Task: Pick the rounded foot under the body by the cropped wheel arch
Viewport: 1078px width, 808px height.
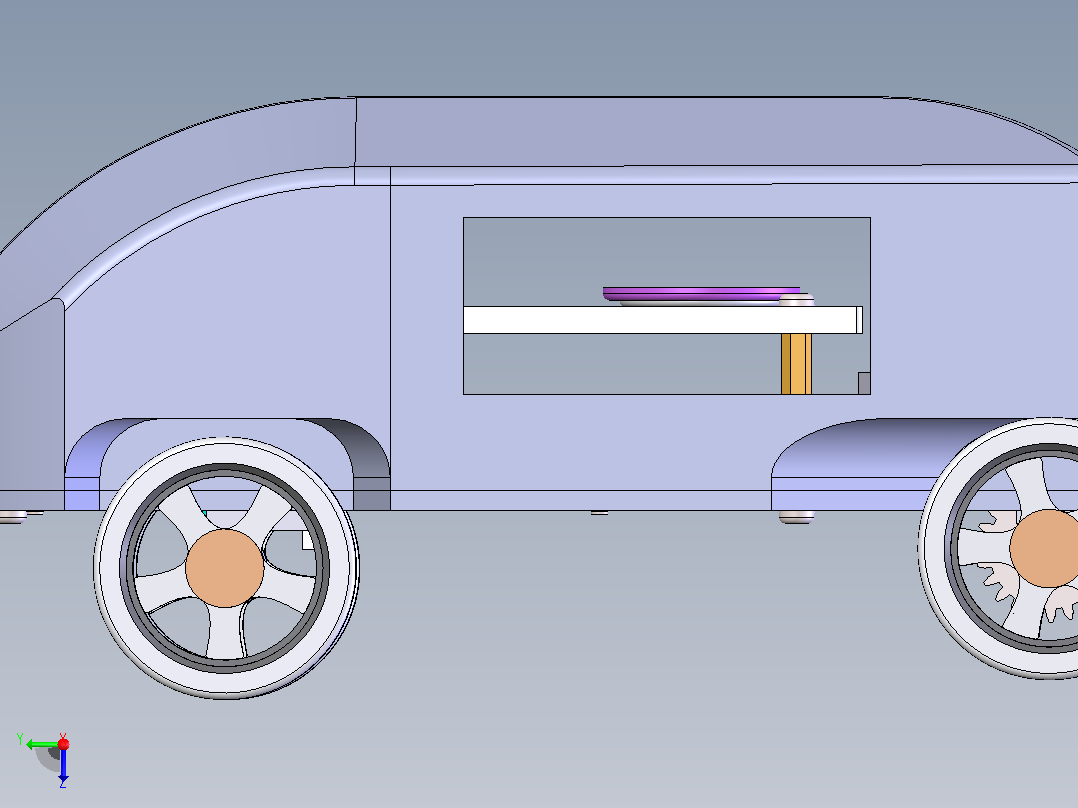Action: [x=796, y=516]
